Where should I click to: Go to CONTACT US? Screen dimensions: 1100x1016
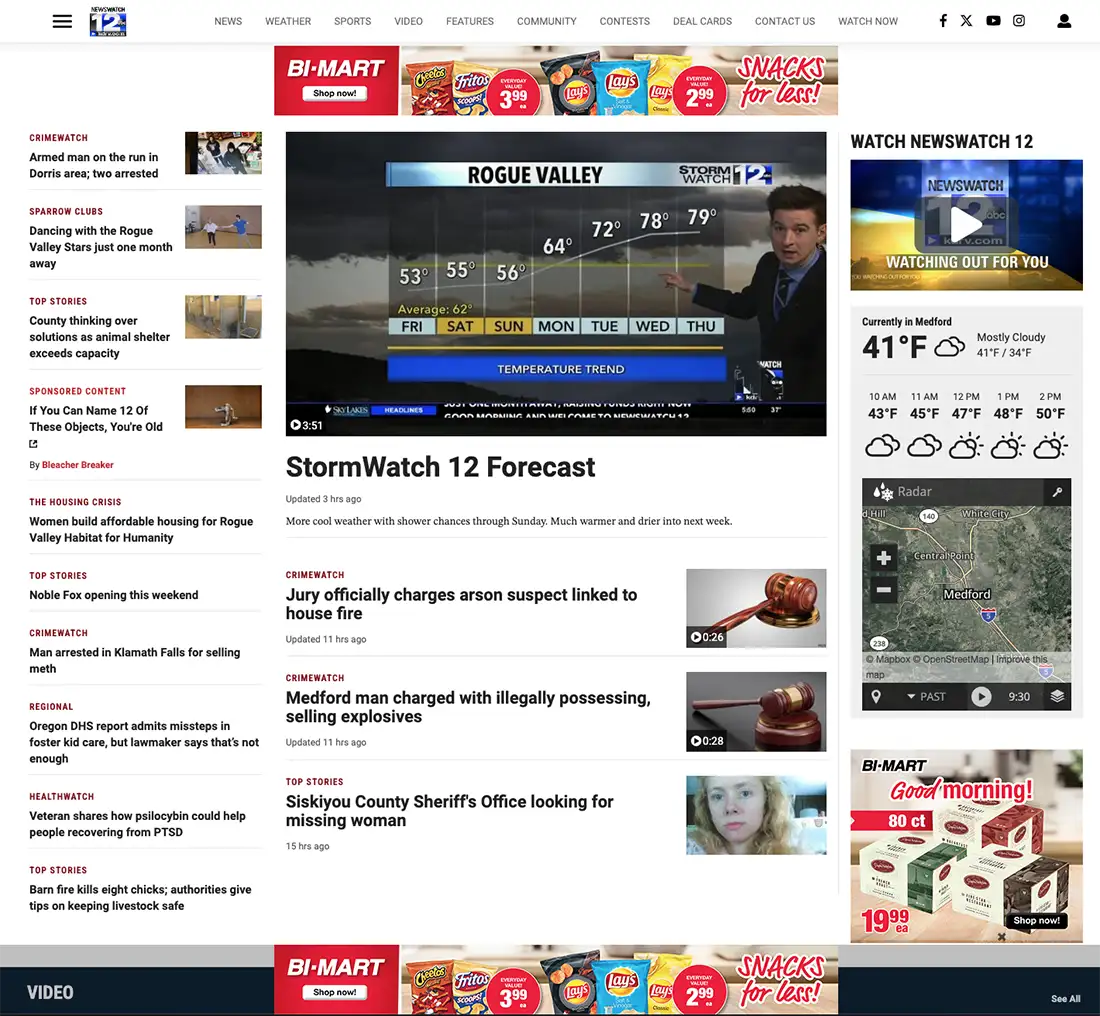pyautogui.click(x=784, y=21)
